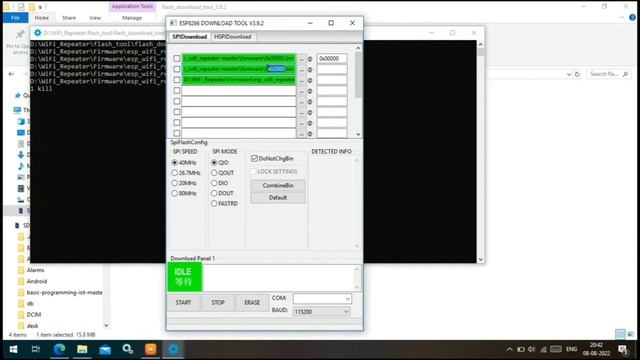Open the Manage ribbon tab
This screenshot has height=360, width=640.
pos(132,18)
